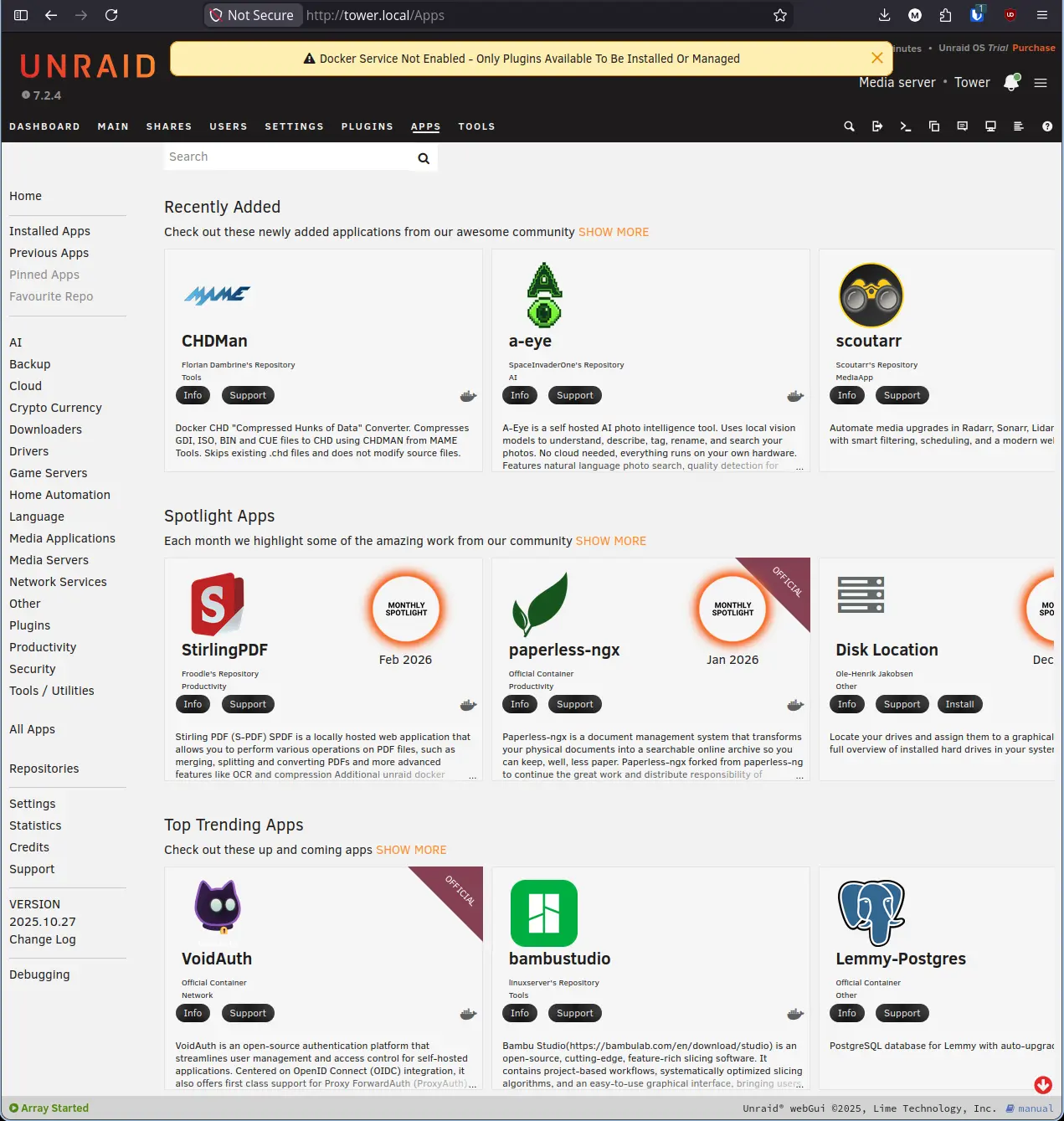Click the Purchase link in header
The height and width of the screenshot is (1121, 1064).
(1034, 48)
